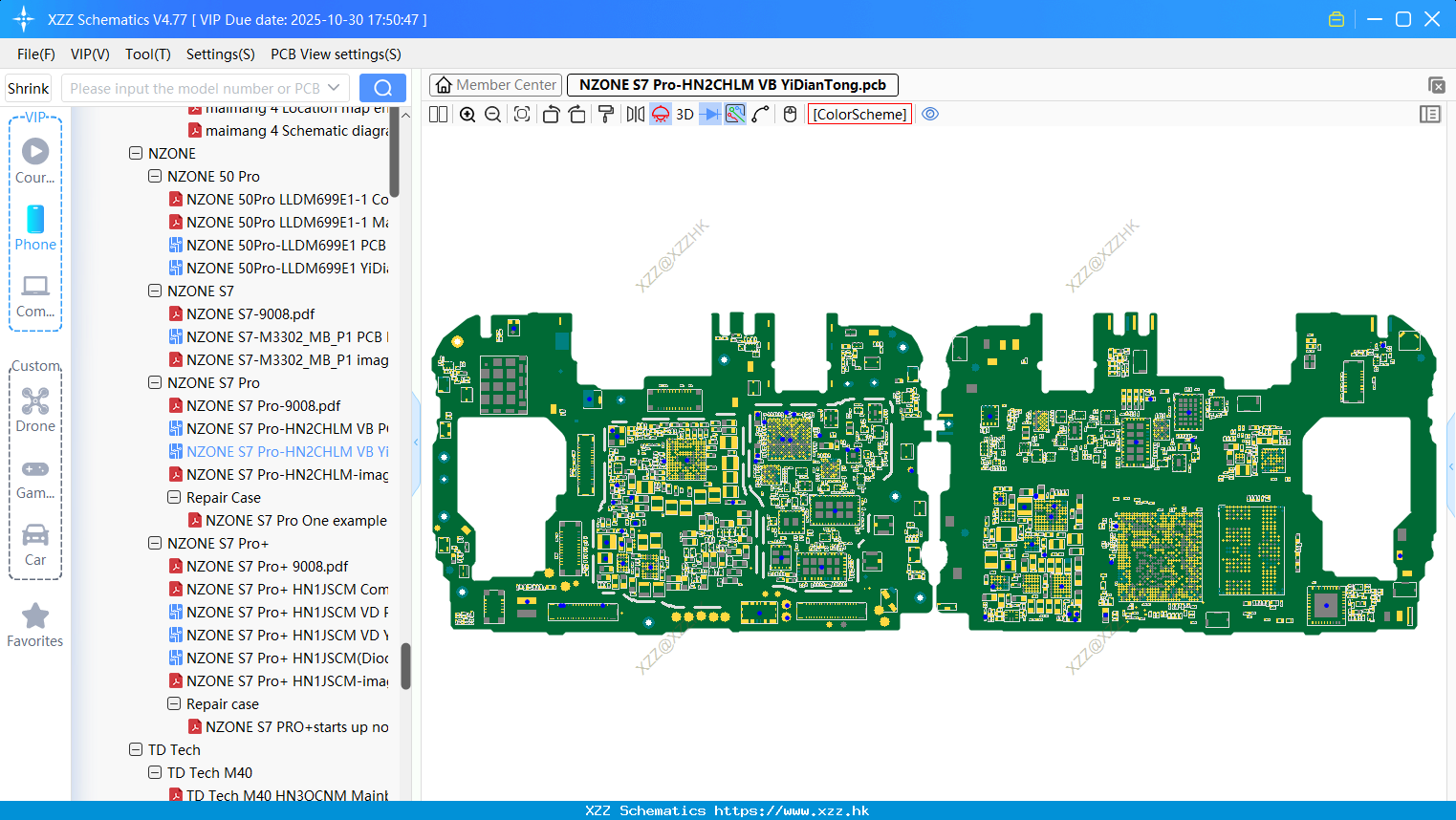Open the ColorScheme selector
The width and height of the screenshot is (1456, 820).
[x=859, y=114]
